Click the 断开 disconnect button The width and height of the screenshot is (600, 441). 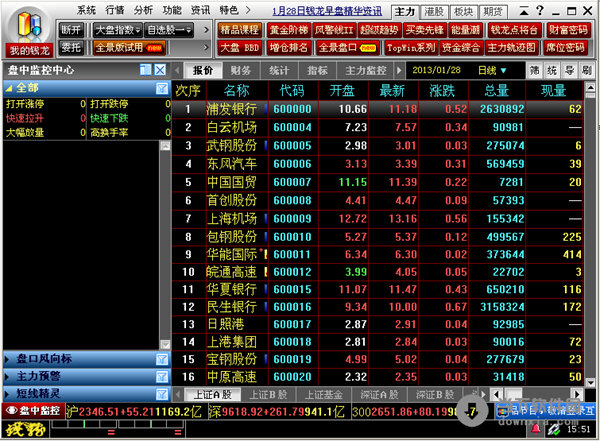pos(72,30)
